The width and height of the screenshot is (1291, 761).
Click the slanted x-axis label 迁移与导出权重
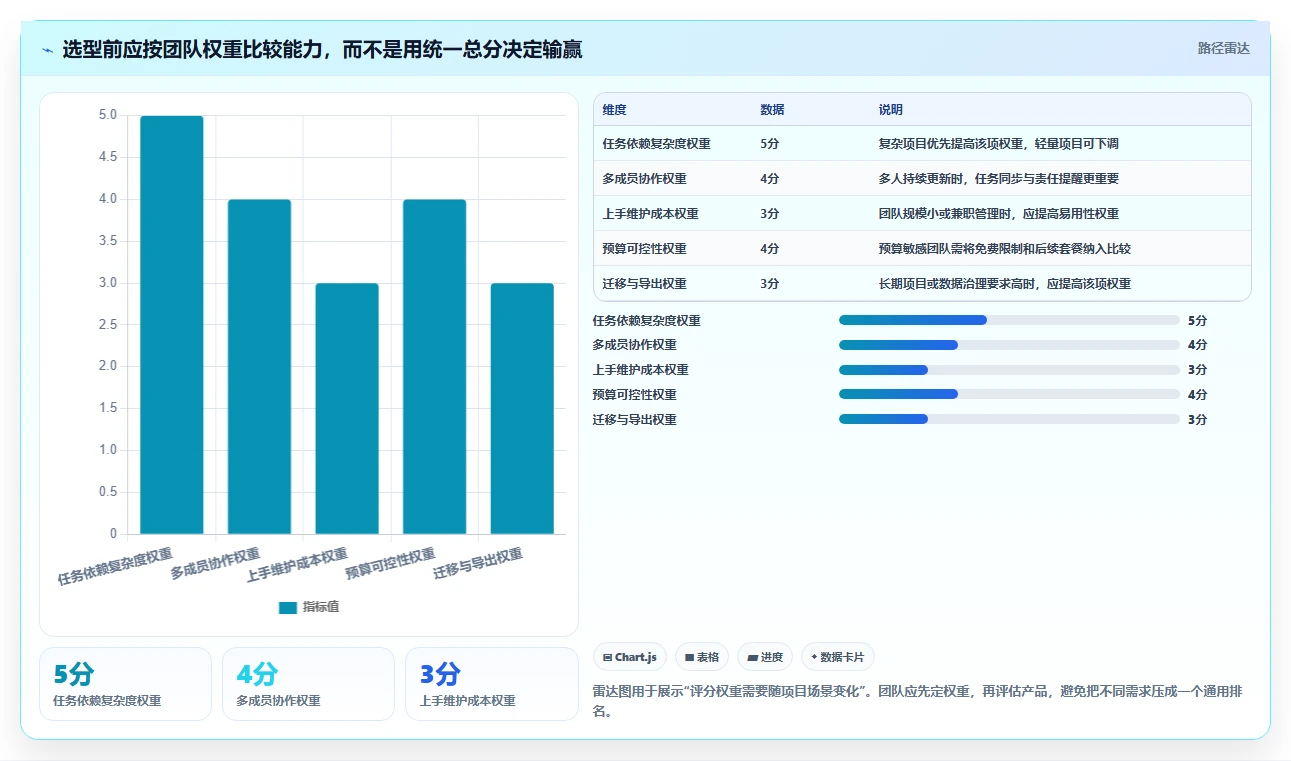point(478,565)
